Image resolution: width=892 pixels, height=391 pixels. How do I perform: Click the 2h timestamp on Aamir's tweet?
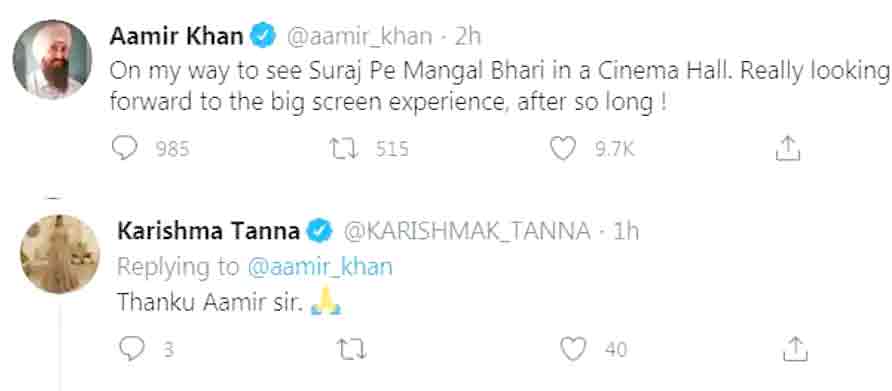468,37
